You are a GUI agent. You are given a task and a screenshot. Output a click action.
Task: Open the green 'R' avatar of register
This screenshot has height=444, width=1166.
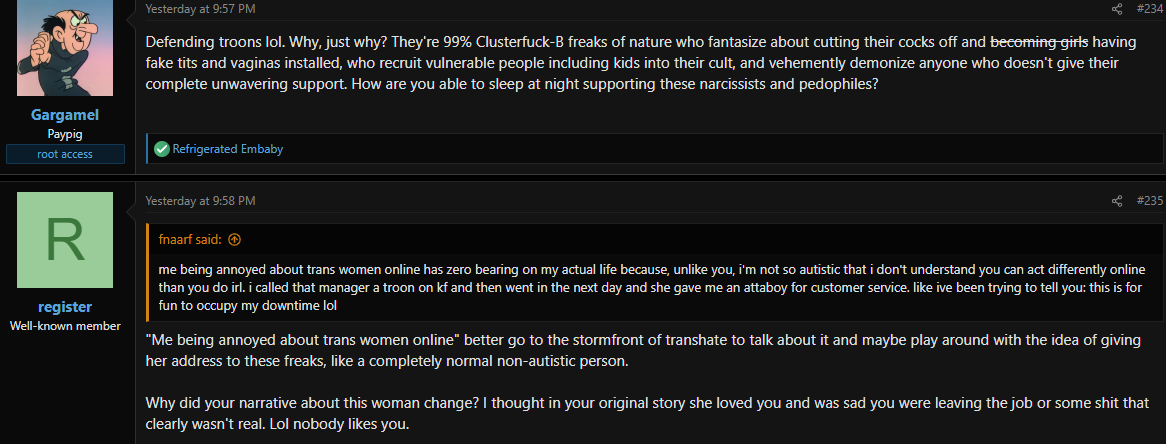[65, 240]
